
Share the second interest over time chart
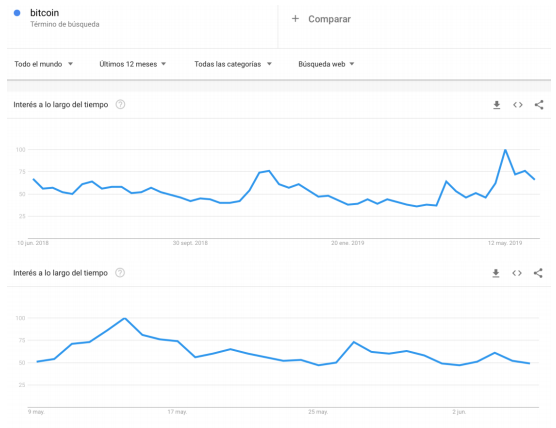coord(538,273)
